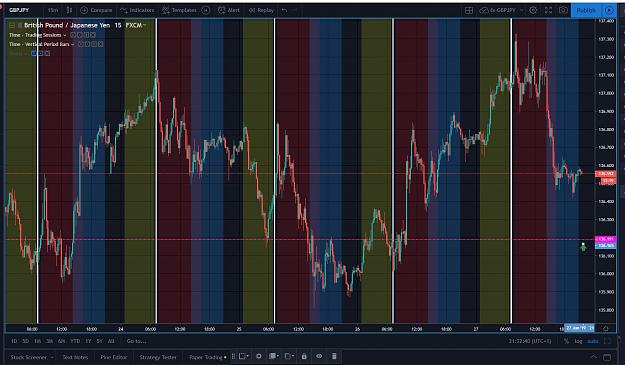Expand Time - Vertical Period Bars indicator menu
625x365 pixels.
pos(73,44)
